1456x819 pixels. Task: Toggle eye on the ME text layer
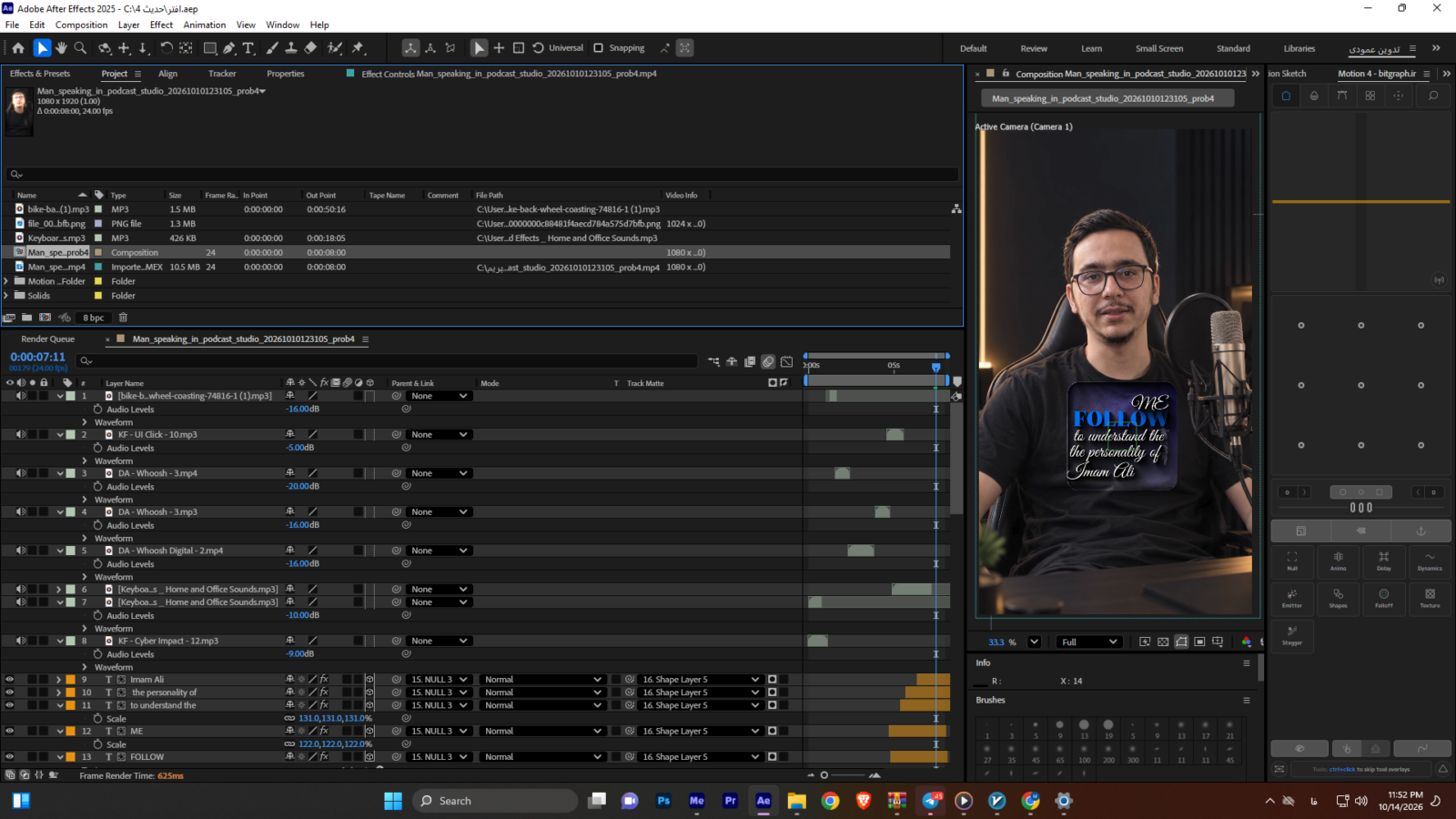click(x=10, y=732)
